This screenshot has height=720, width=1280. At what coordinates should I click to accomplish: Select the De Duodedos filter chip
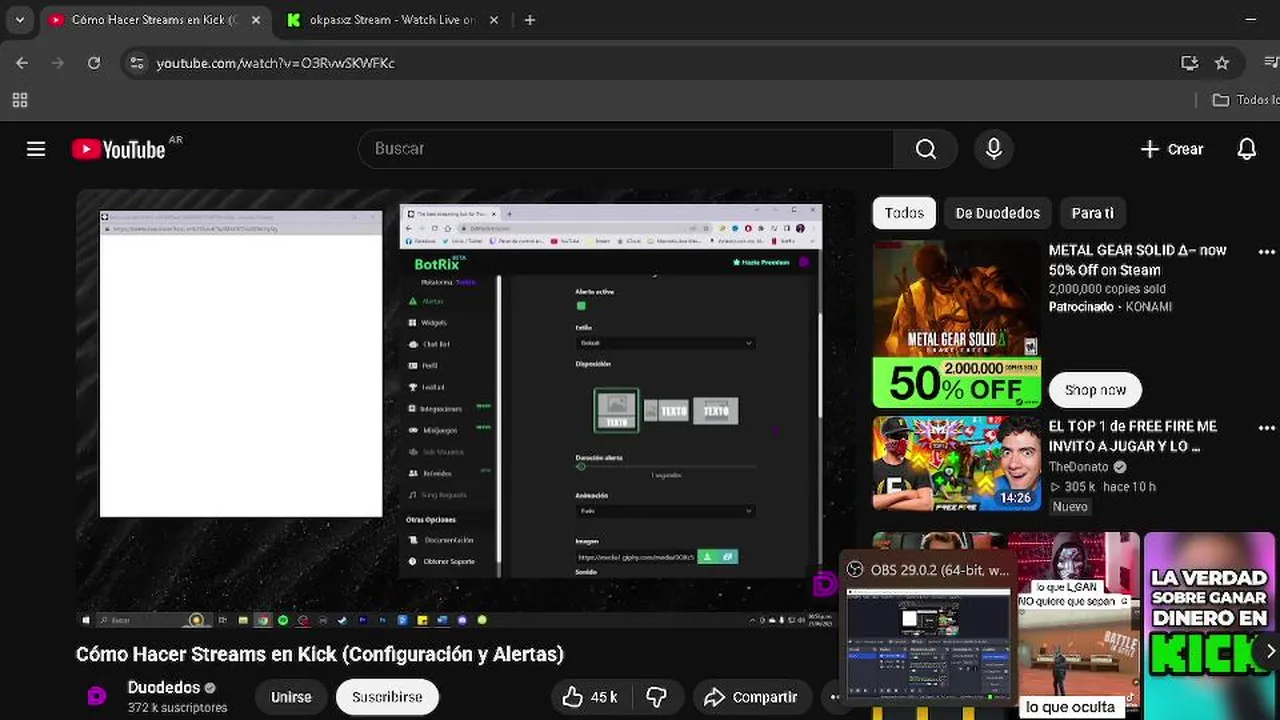(998, 213)
